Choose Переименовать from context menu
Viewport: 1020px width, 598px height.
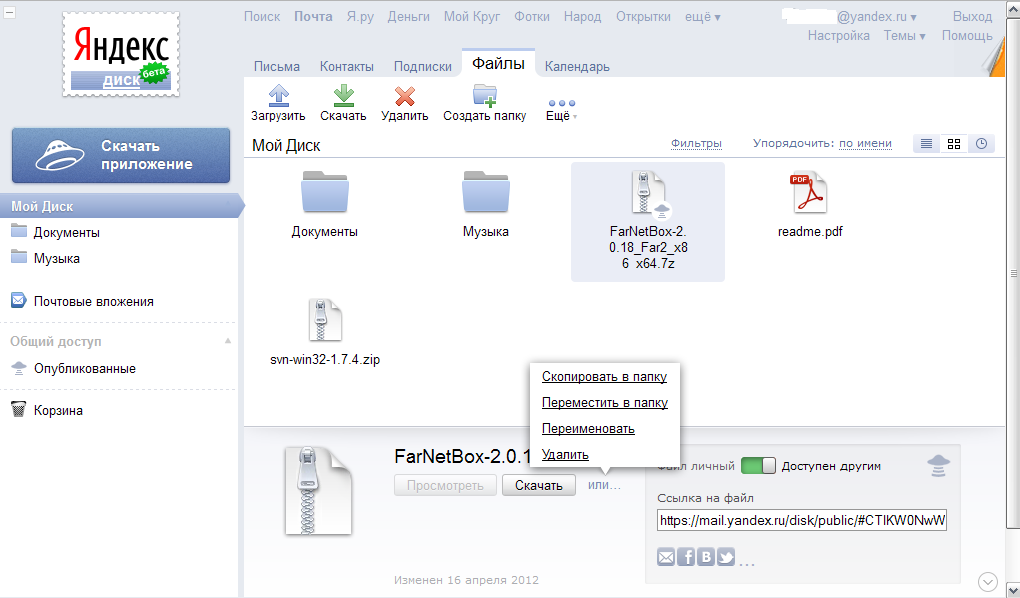coord(588,429)
